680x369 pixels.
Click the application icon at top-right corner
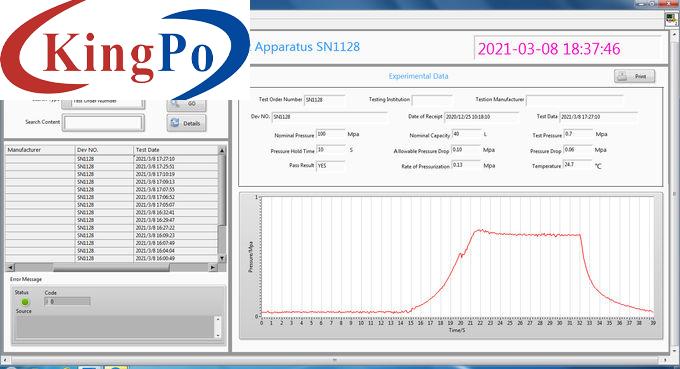(671, 19)
